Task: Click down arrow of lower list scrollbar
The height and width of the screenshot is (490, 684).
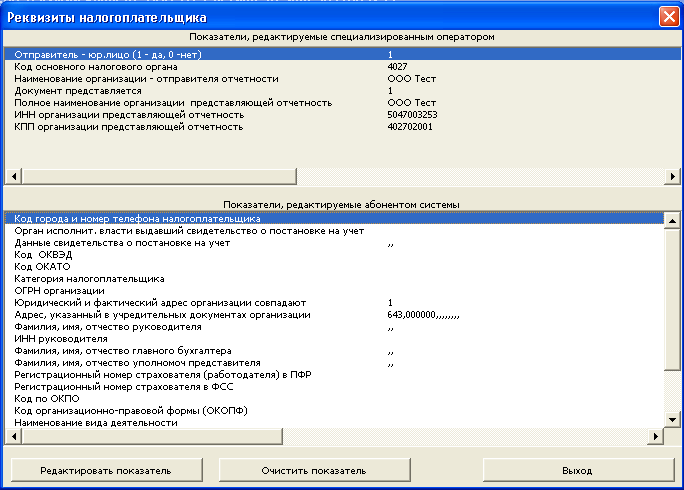Action: 672,420
